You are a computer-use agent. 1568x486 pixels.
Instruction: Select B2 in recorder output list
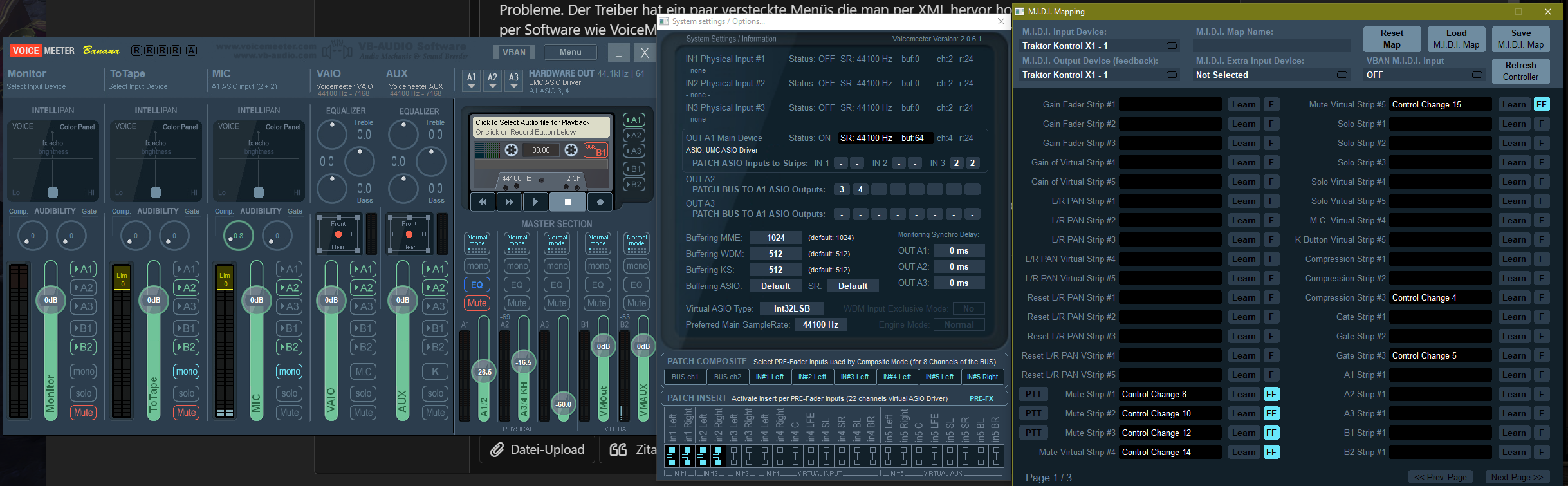pos(634,184)
